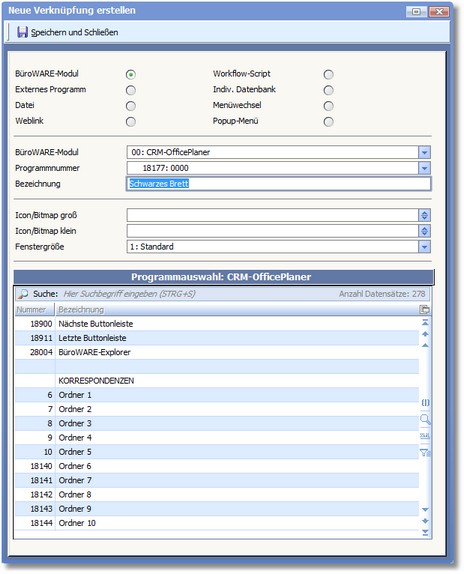
Task: Expand the Programmnummer dropdown arrow
Action: [424, 168]
